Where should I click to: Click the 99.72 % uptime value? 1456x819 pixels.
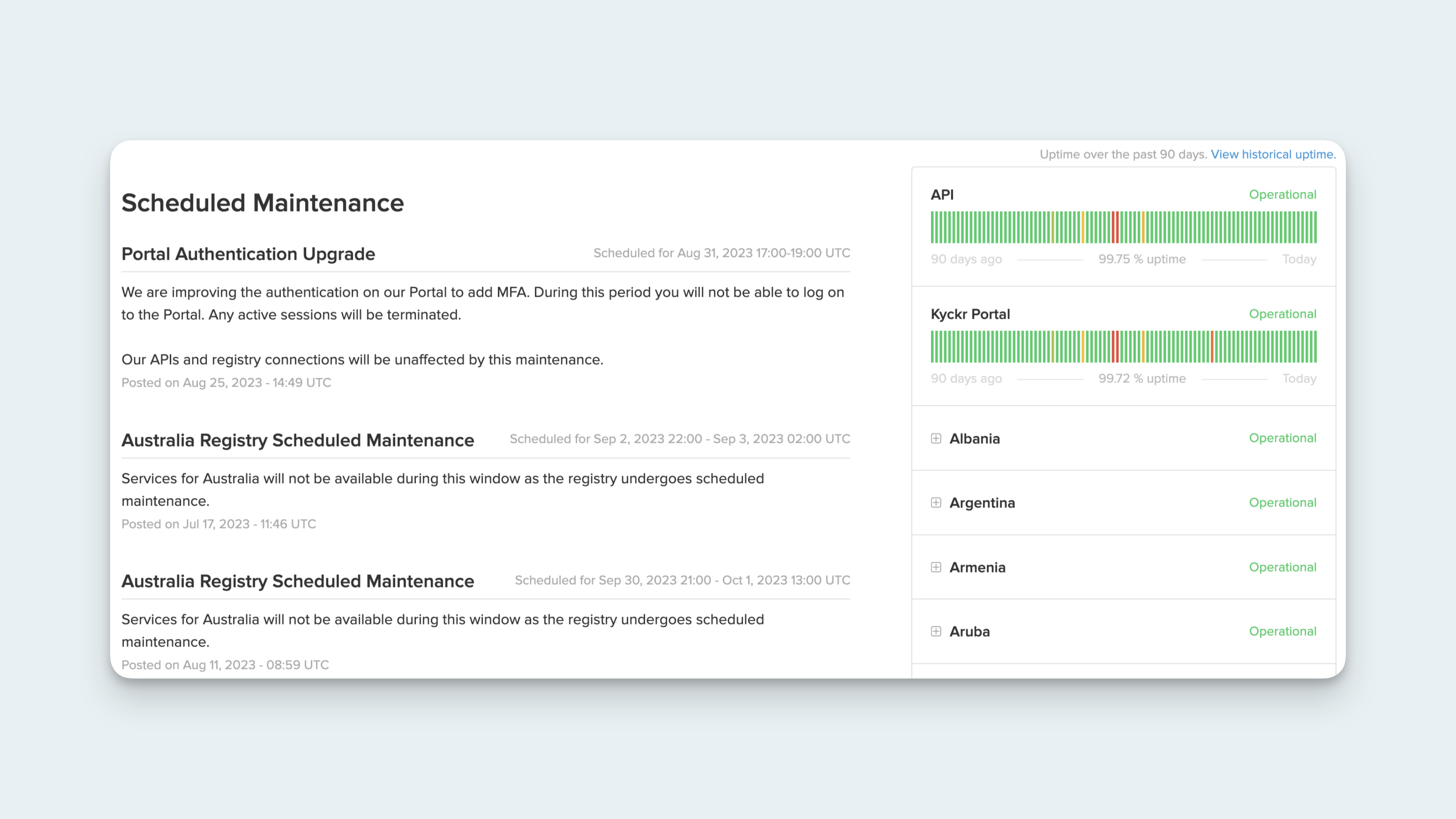pyautogui.click(x=1142, y=379)
